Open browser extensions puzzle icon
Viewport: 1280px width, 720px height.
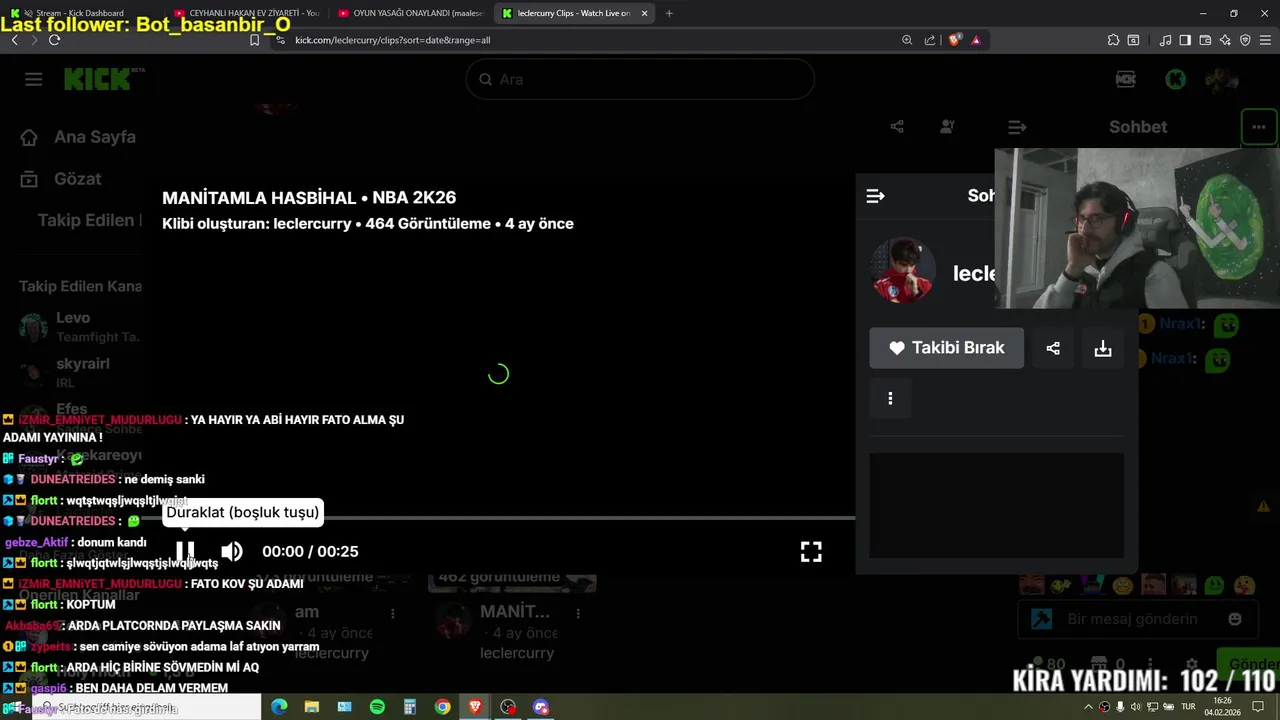click(1113, 40)
